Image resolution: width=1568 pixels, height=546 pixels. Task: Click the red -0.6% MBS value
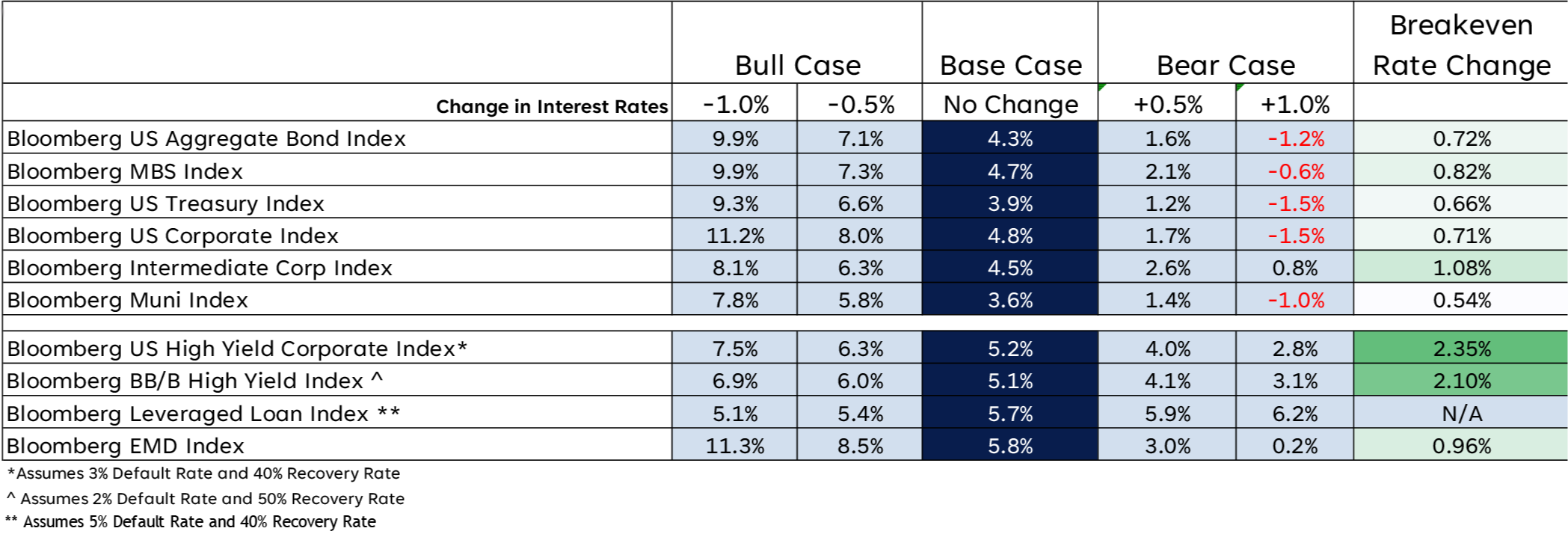(1295, 171)
